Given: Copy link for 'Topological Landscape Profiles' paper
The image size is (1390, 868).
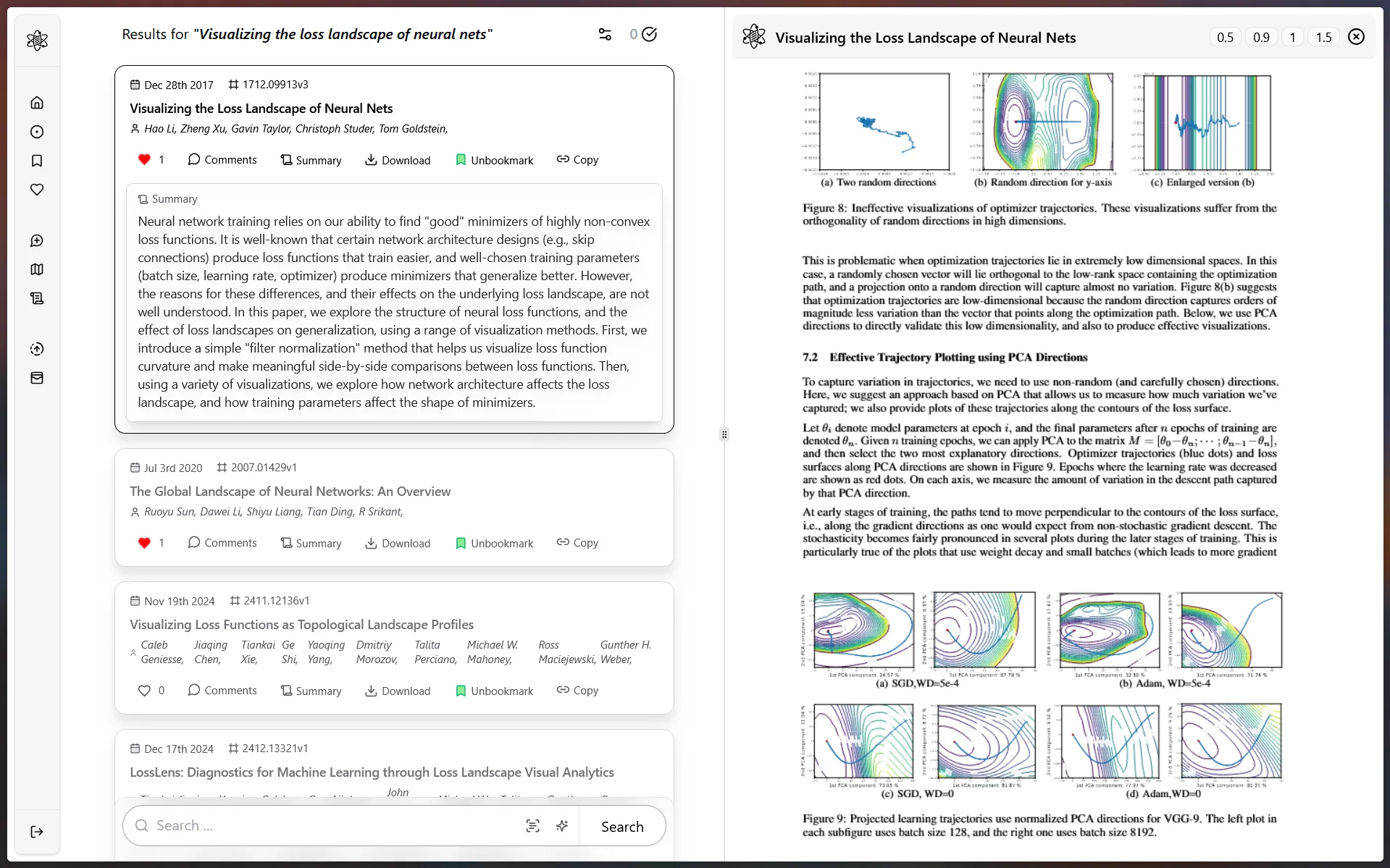Looking at the screenshot, I should click(x=577, y=690).
